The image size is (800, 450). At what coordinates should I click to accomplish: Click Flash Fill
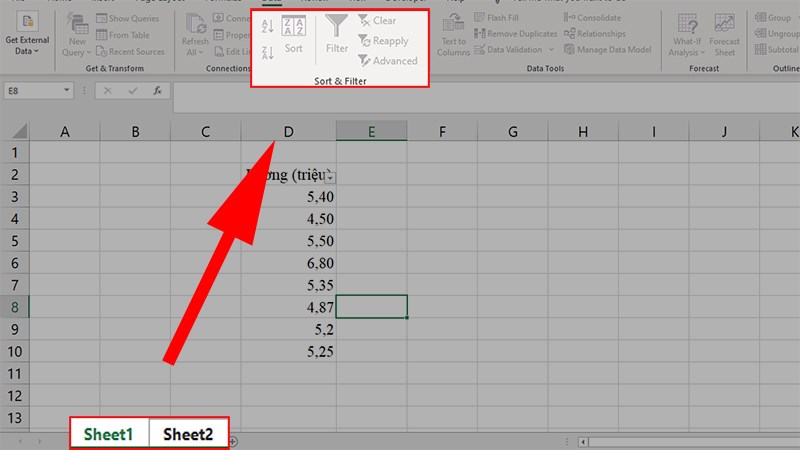pyautogui.click(x=496, y=17)
